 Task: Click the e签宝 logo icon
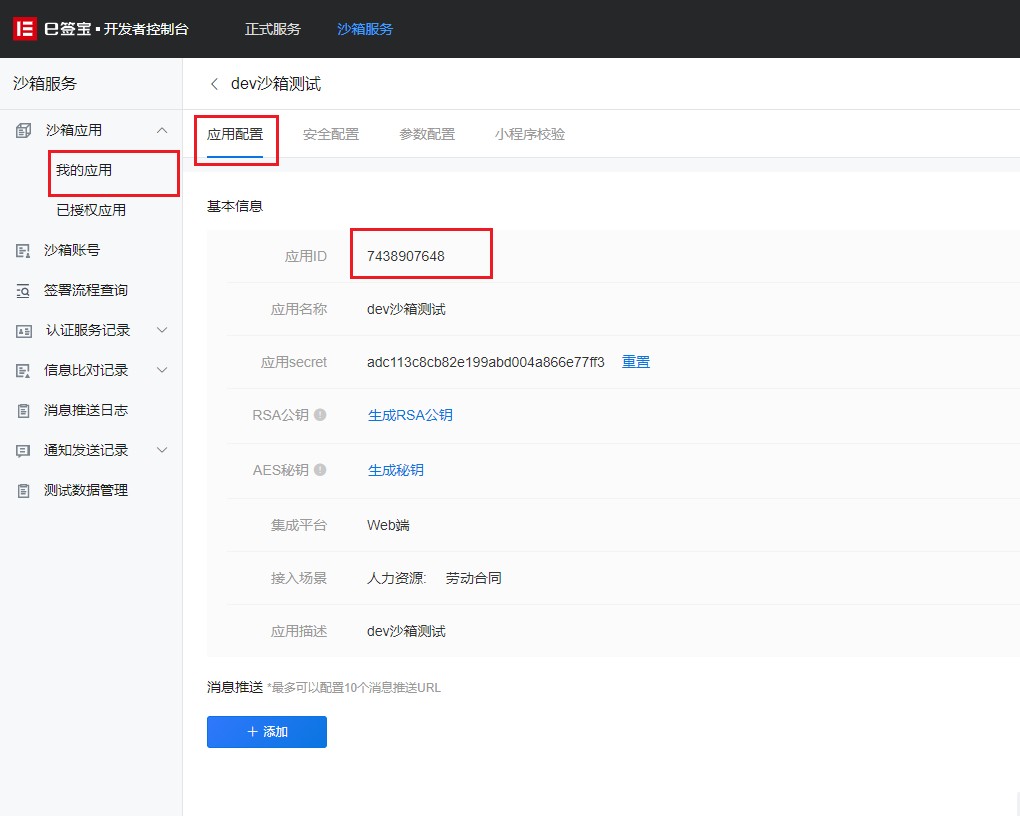(x=24, y=29)
